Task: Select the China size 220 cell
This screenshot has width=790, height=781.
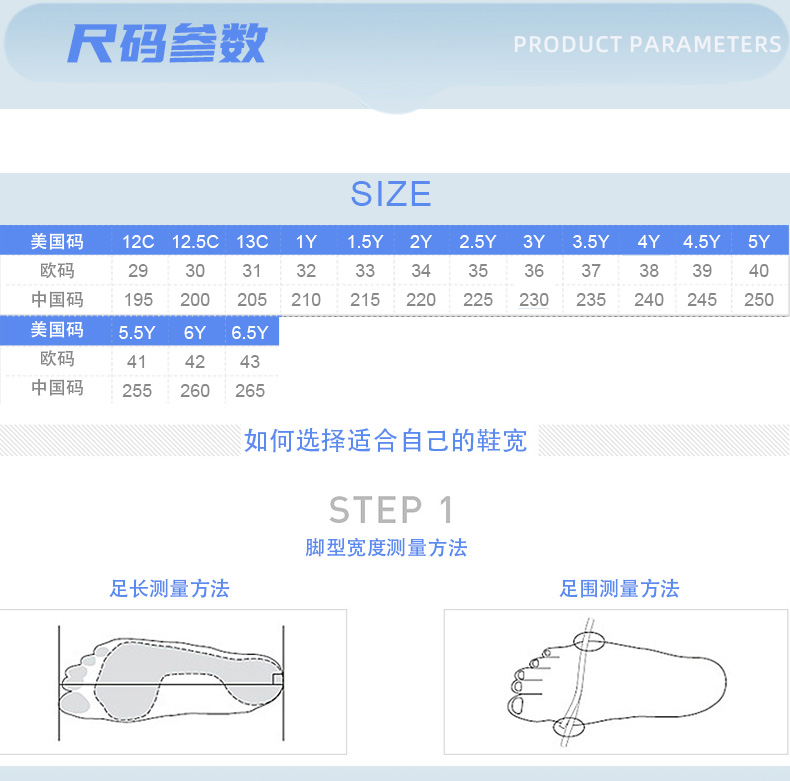Action: (x=421, y=300)
